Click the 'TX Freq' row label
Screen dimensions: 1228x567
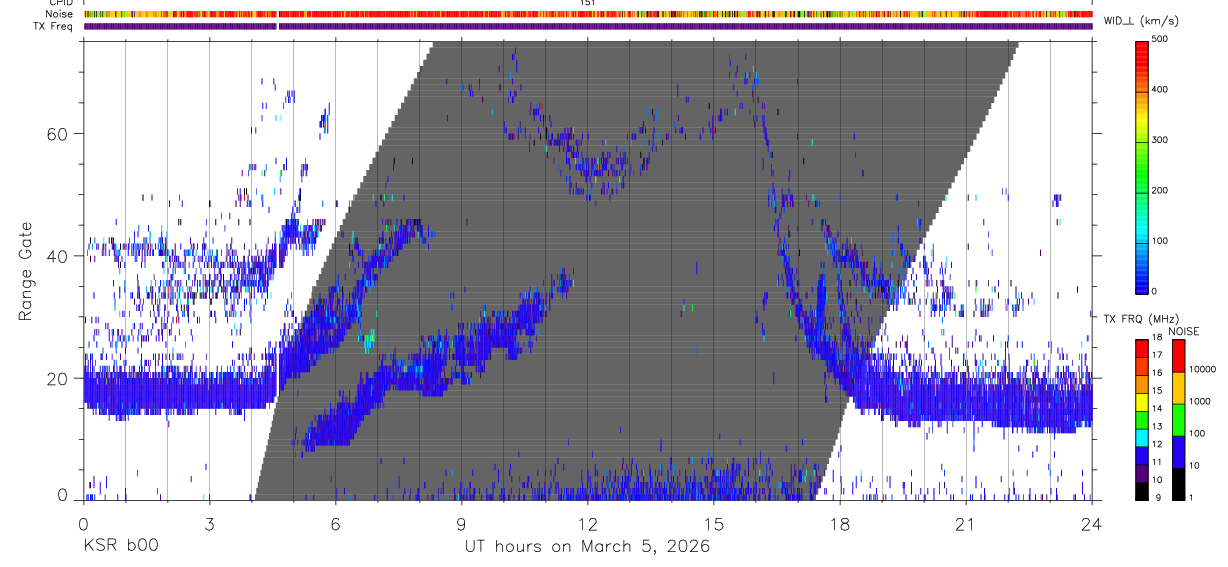53,26
